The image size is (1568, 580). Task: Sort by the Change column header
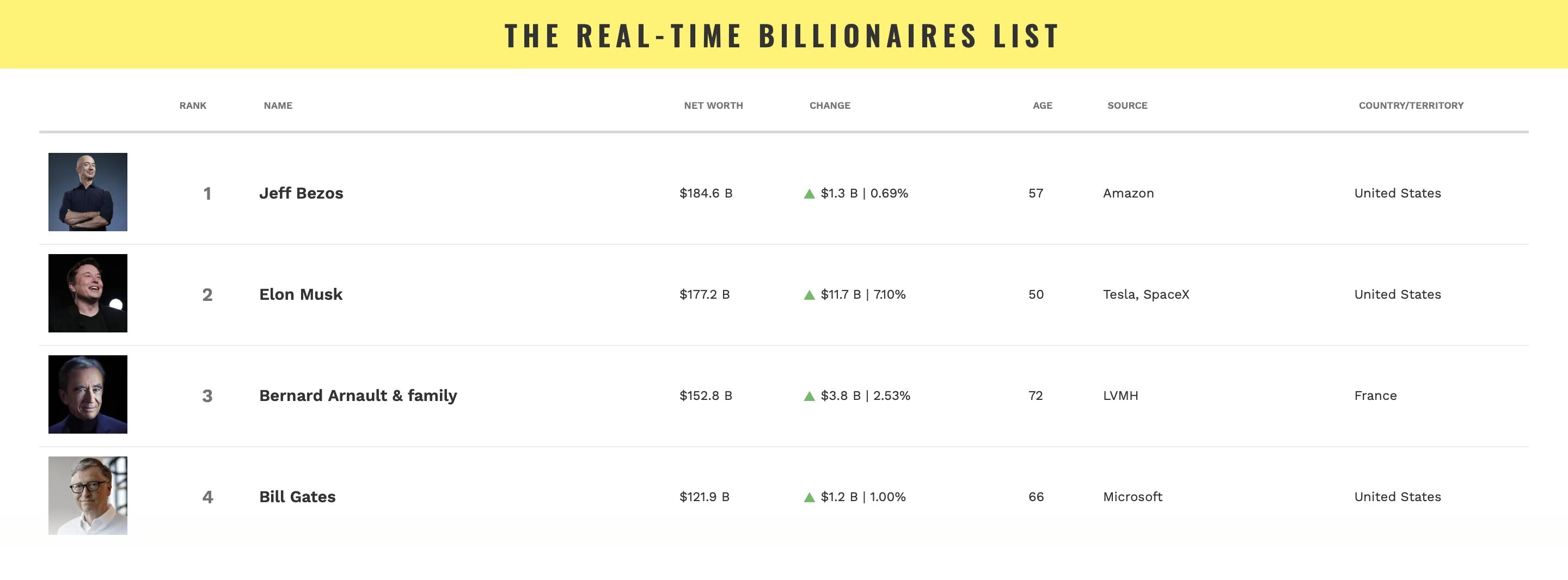click(x=830, y=106)
